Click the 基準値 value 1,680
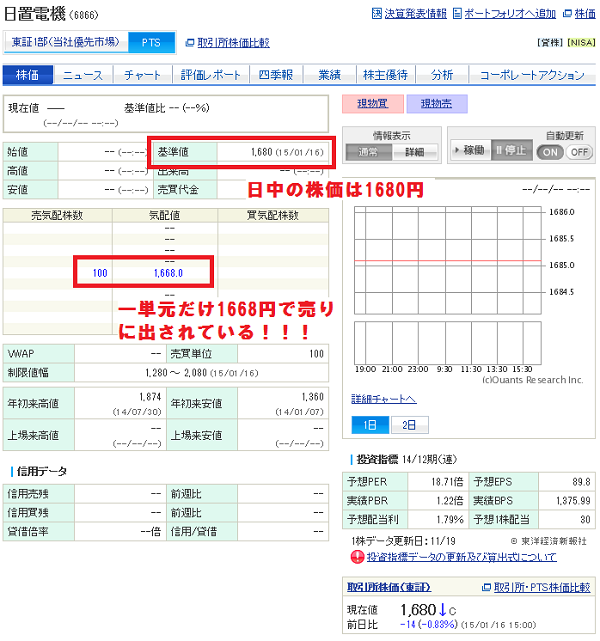This screenshot has width=600, height=641. [x=262, y=152]
